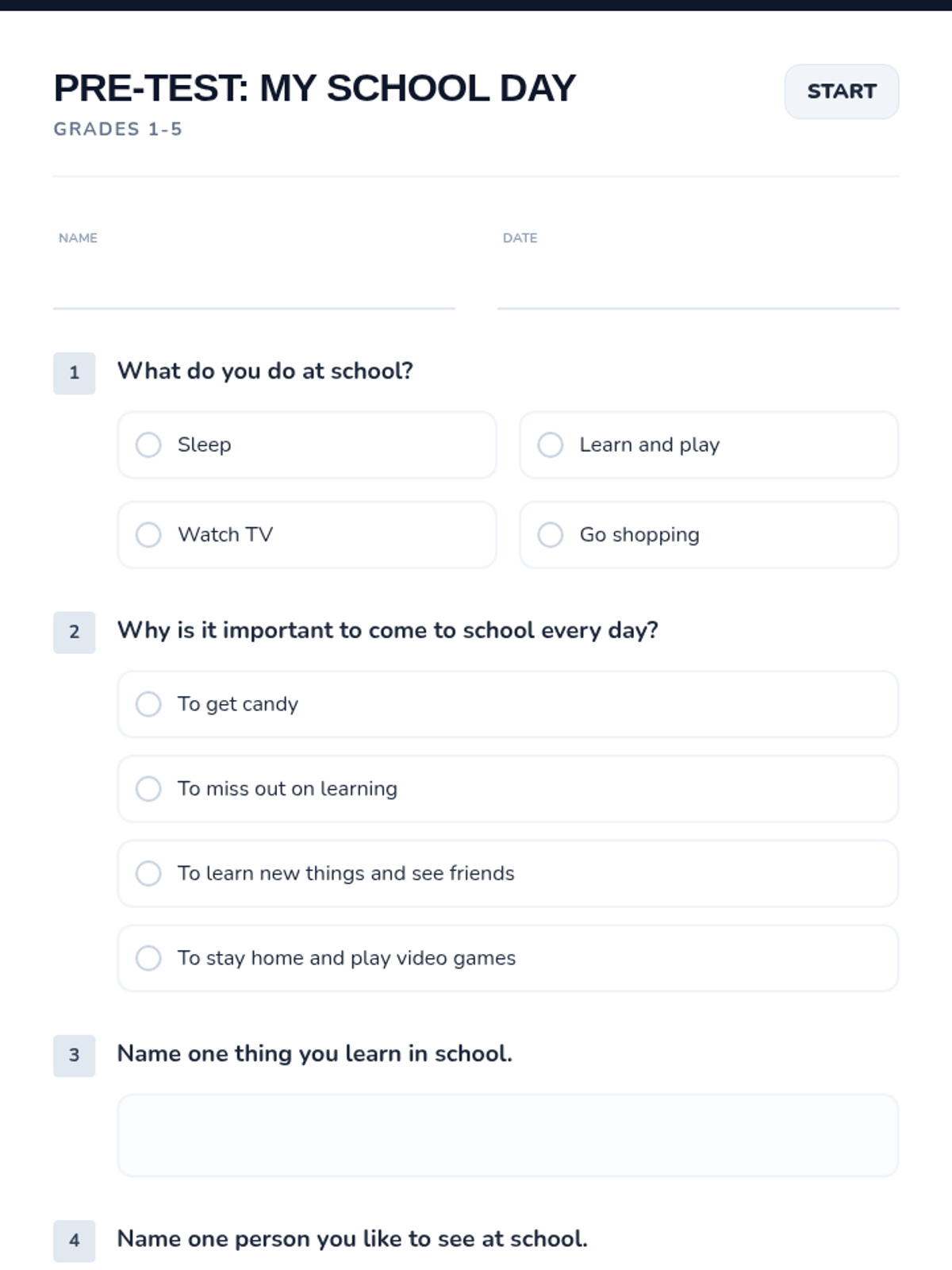Click the question number 3 badge
This screenshot has height=1270, width=952.
click(75, 1055)
